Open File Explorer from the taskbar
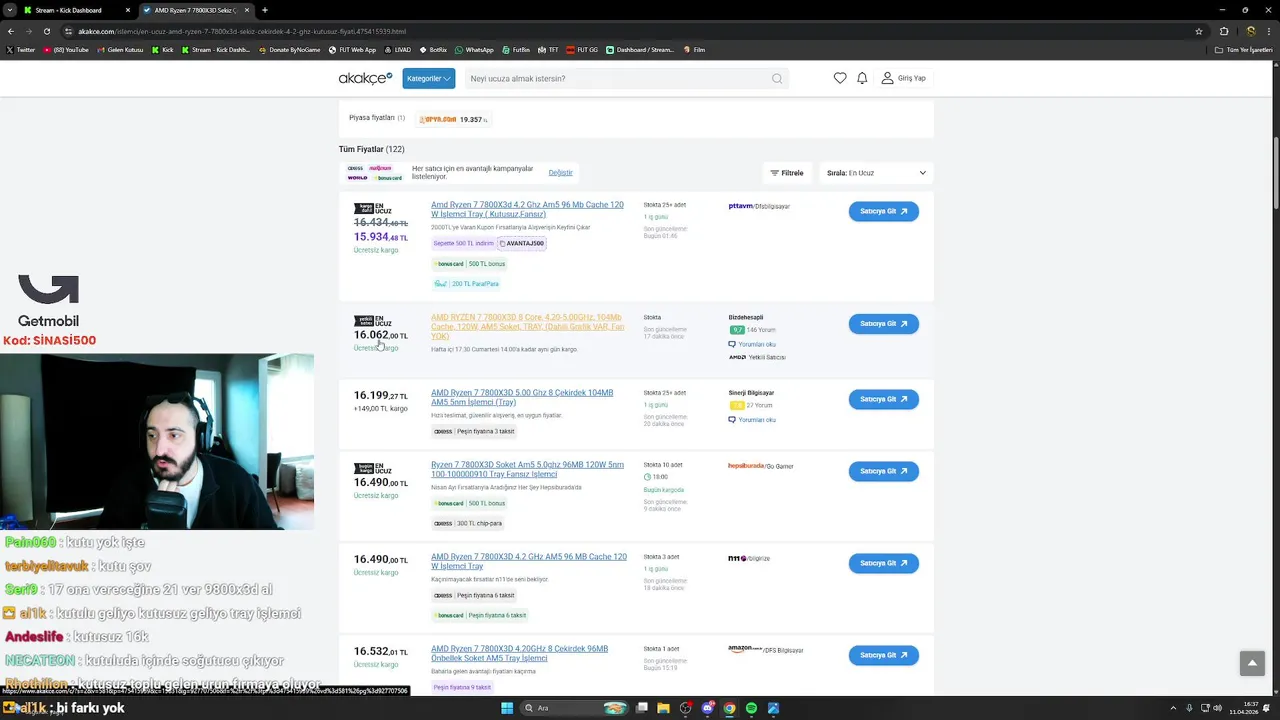This screenshot has height=720, width=1280. (x=663, y=708)
